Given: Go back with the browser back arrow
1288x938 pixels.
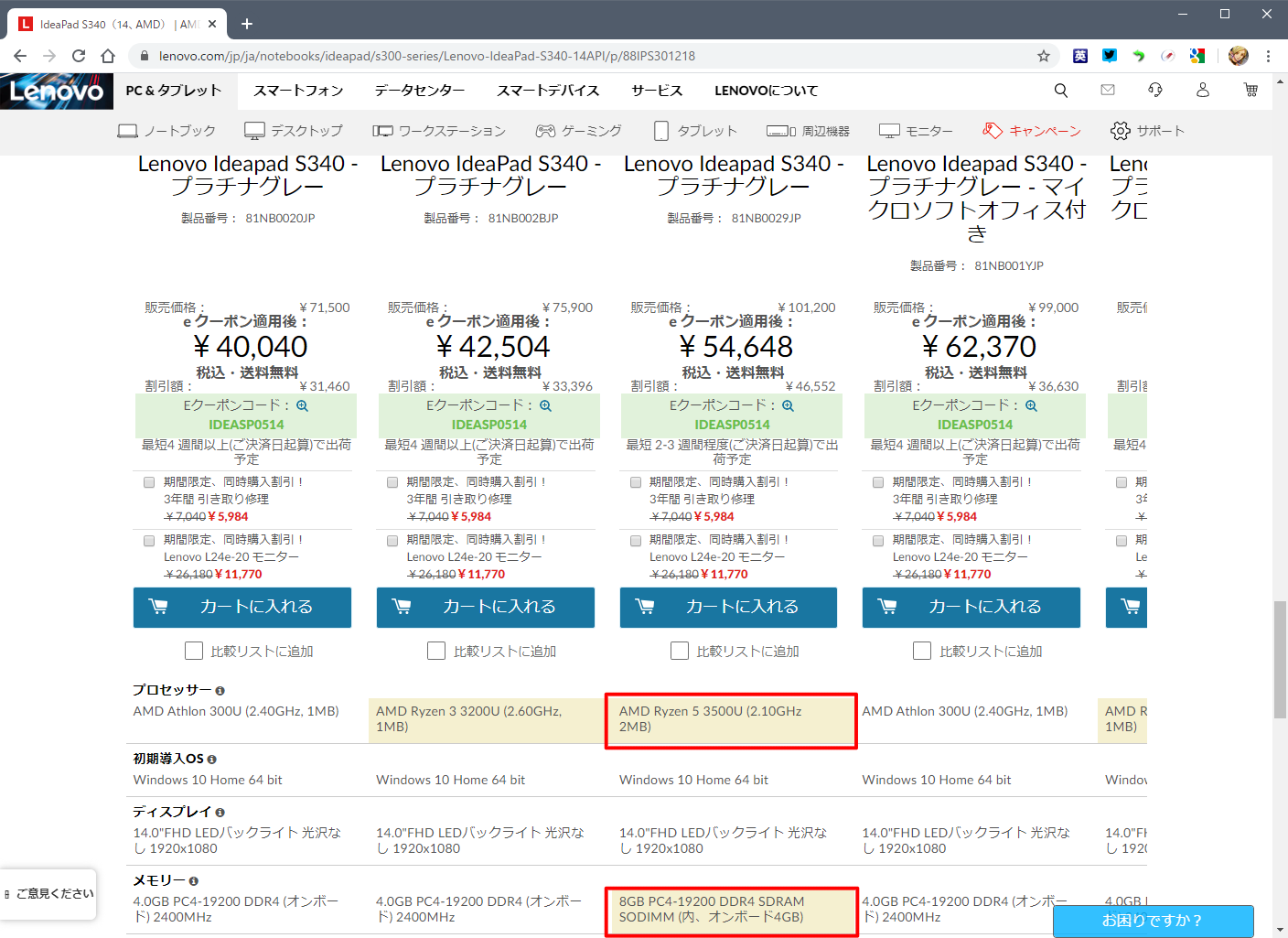Looking at the screenshot, I should 20,56.
